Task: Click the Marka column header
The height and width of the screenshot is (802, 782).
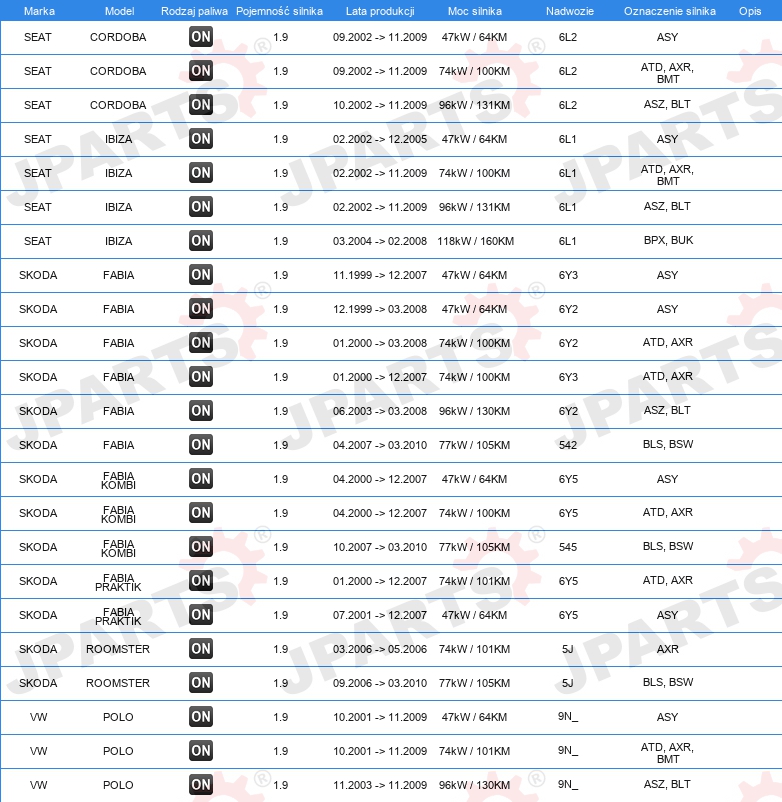Action: point(39,11)
